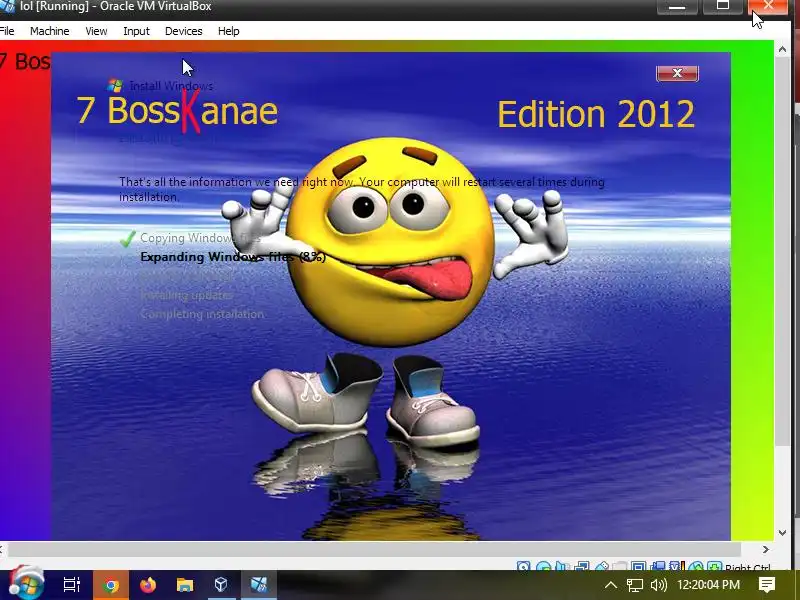Expand hidden system tray icons chevron

coord(611,585)
